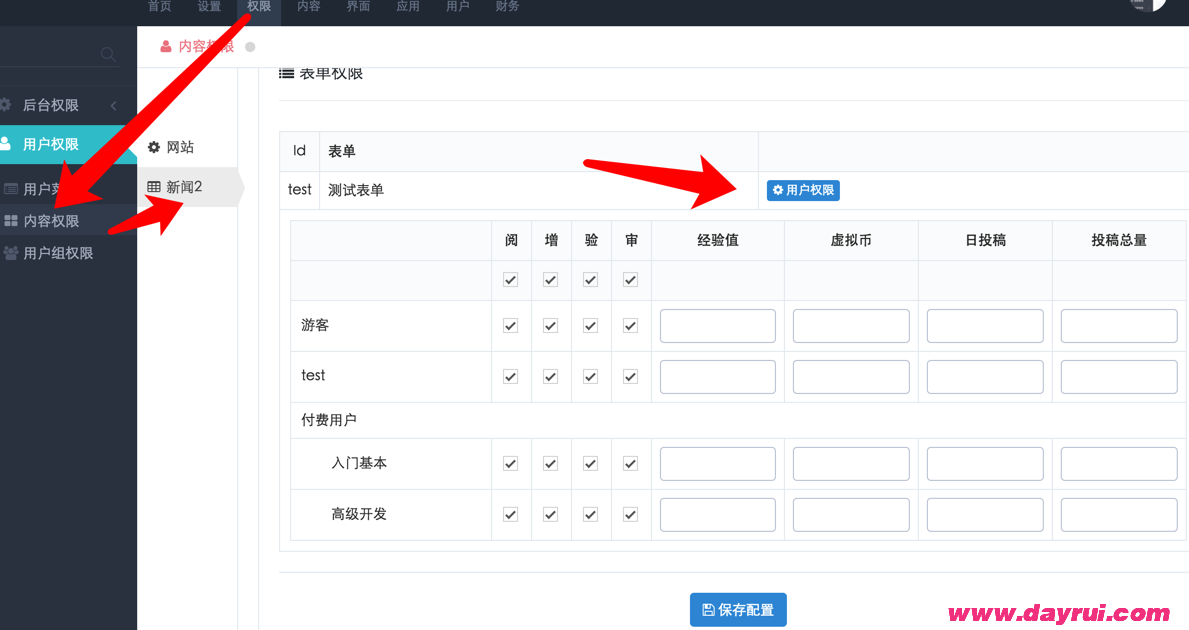This screenshot has height=630, width=1189.
Task: Switch to 界面 in the top navigation
Action: click(359, 6)
